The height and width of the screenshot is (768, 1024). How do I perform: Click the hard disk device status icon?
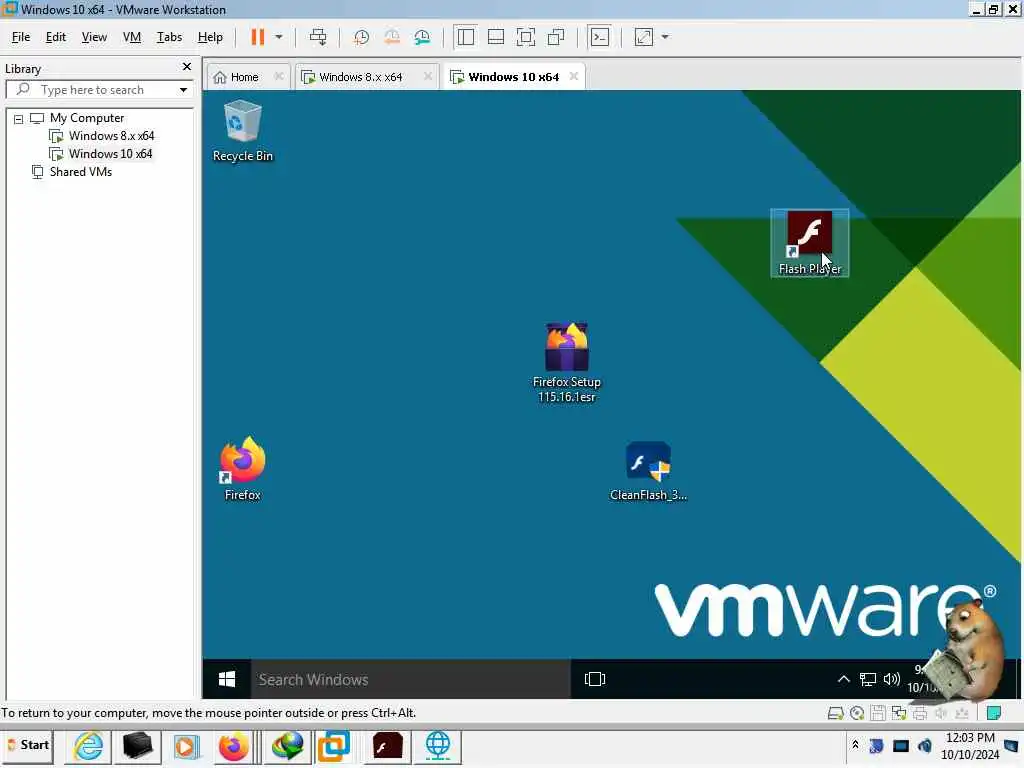tap(835, 713)
